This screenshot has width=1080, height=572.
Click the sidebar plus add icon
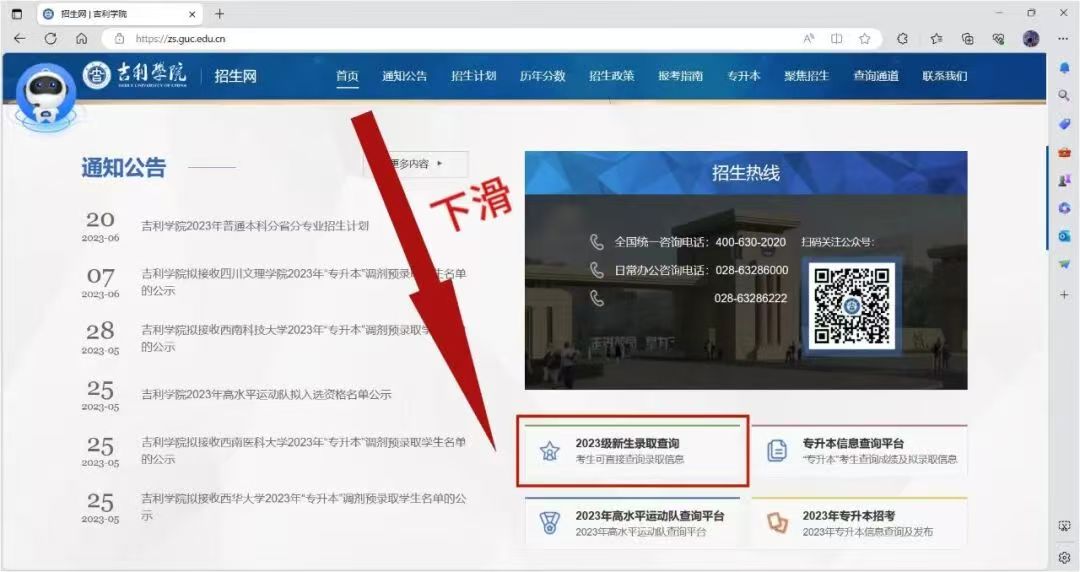[1064, 294]
